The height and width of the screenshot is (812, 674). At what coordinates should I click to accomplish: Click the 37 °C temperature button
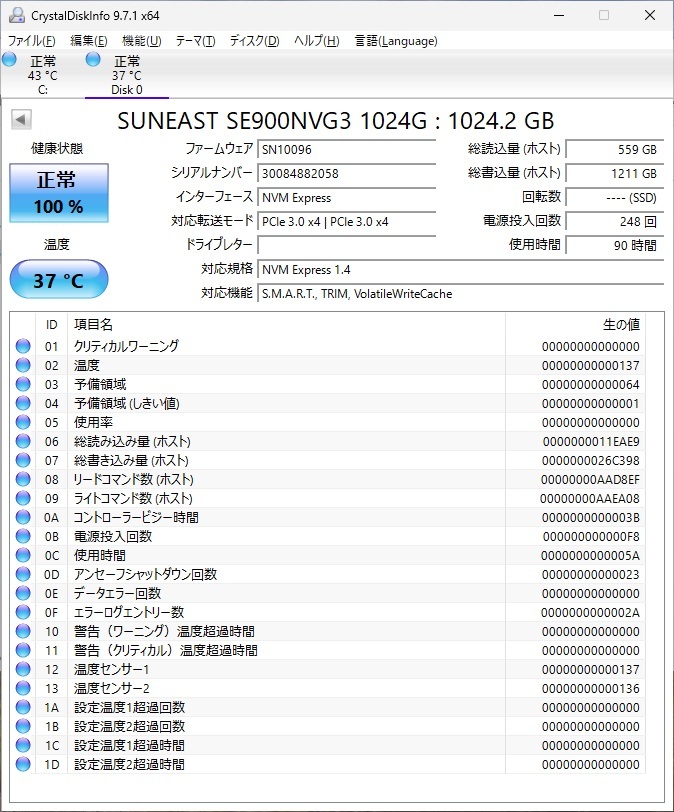[58, 280]
